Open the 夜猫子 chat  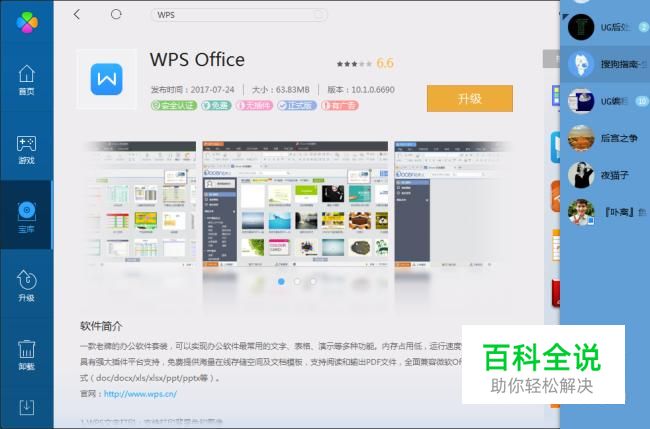[x=605, y=175]
